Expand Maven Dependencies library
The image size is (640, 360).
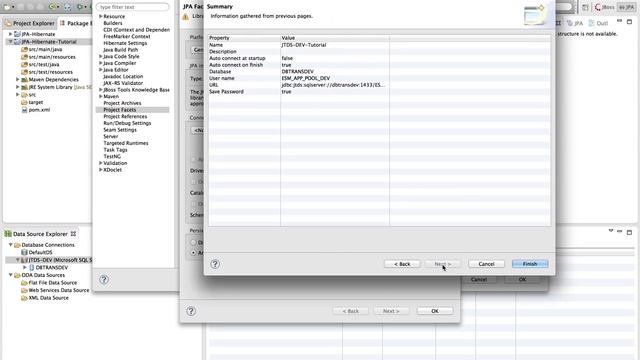coord(18,80)
